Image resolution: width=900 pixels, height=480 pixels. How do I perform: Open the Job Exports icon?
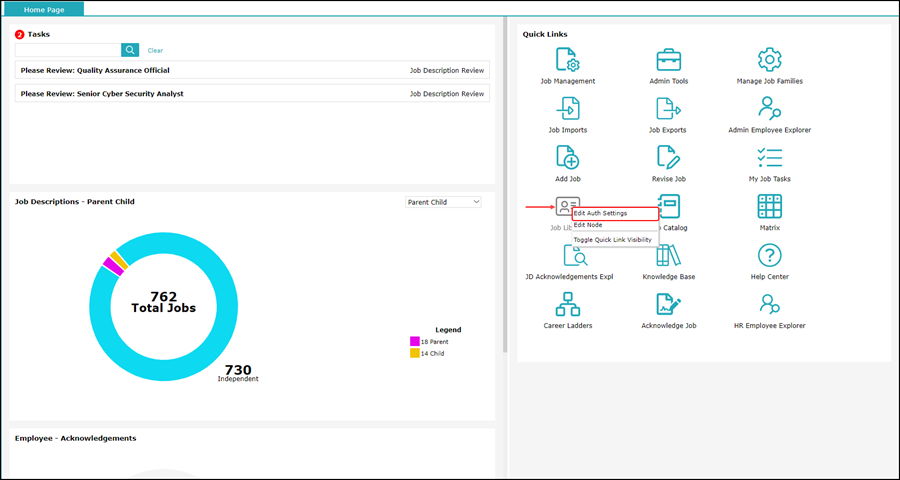coord(669,109)
